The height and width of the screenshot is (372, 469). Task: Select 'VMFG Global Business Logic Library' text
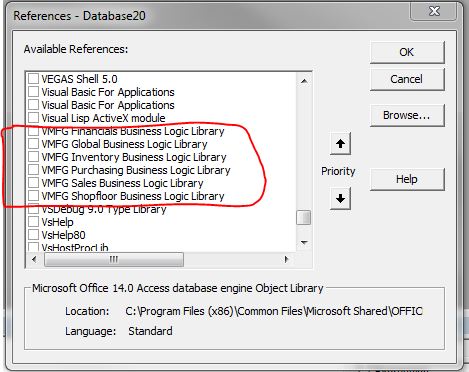(124, 144)
